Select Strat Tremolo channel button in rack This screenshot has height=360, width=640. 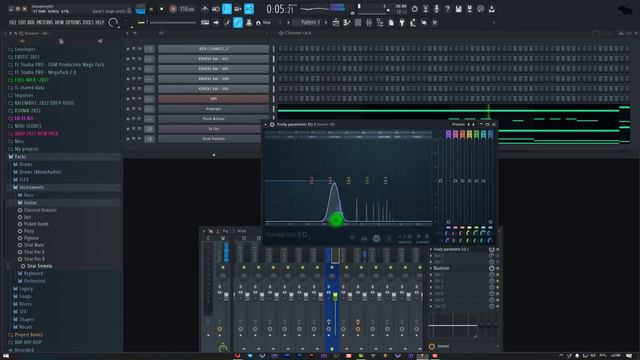(x=213, y=139)
